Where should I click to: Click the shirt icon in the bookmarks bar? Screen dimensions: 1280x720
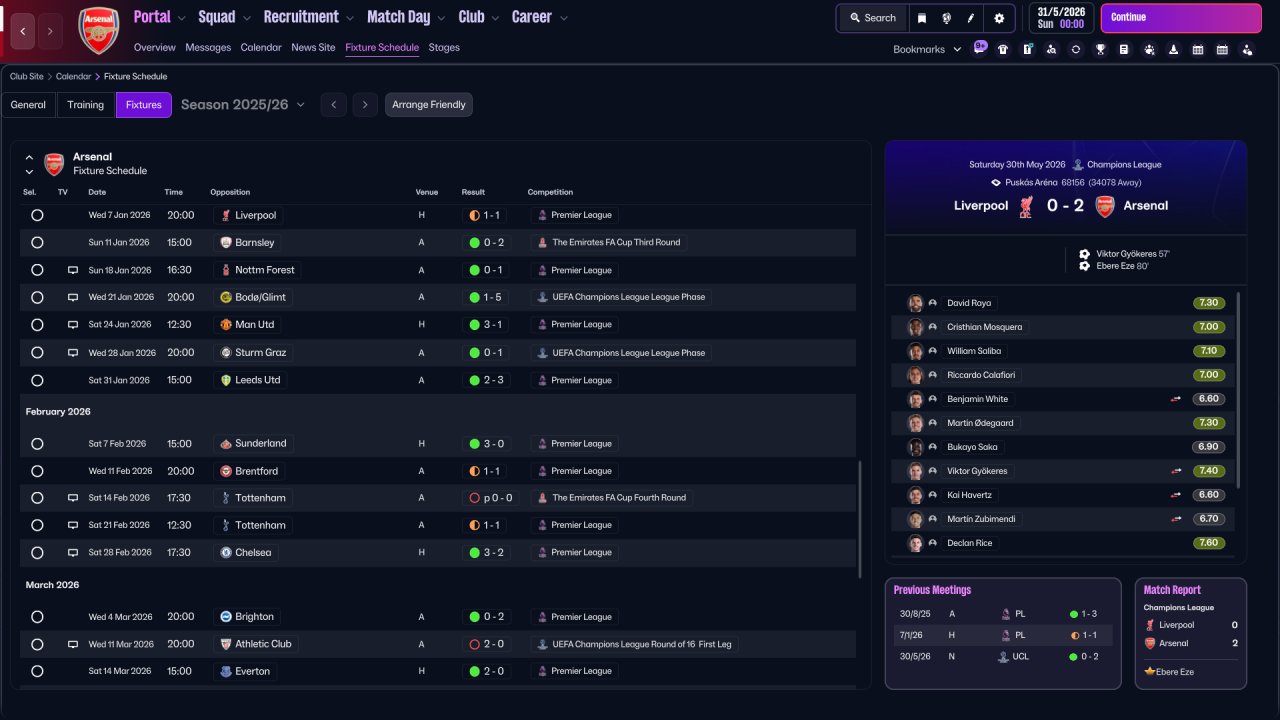1003,49
